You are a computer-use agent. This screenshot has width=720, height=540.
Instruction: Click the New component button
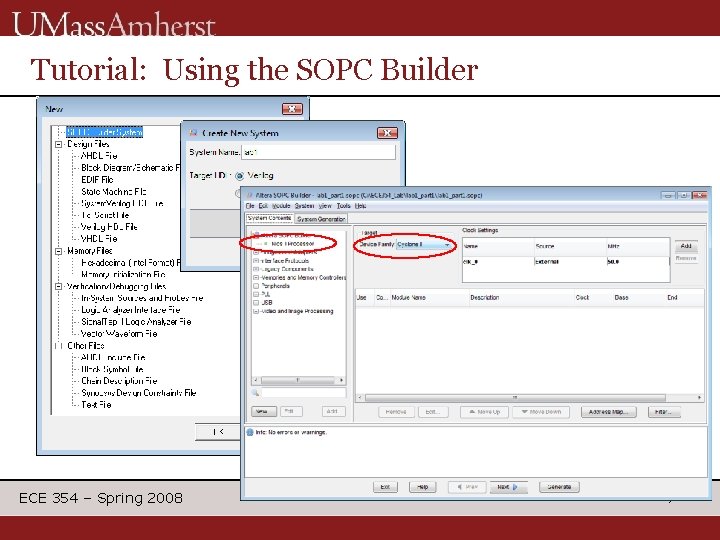click(x=263, y=411)
